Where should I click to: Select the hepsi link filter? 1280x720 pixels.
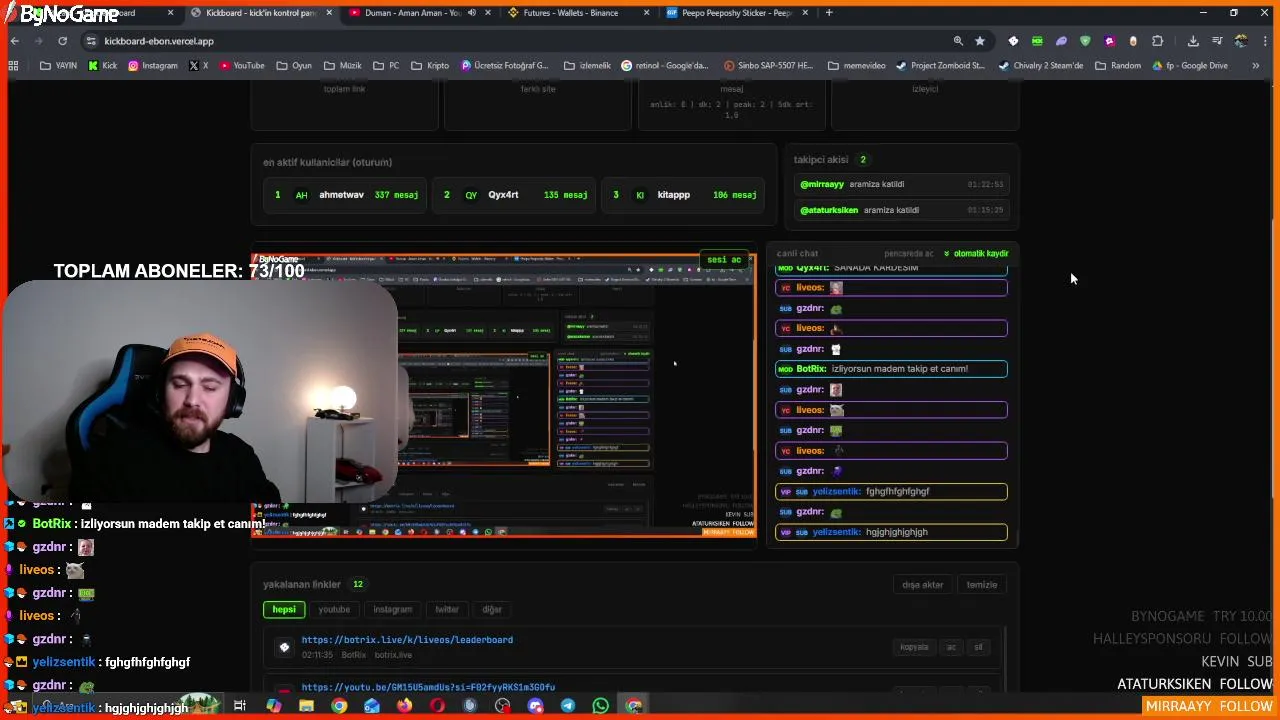point(284,609)
